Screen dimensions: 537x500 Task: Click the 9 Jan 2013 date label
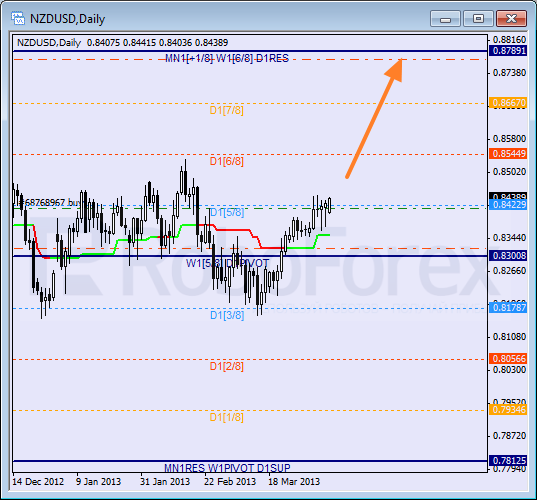98,482
